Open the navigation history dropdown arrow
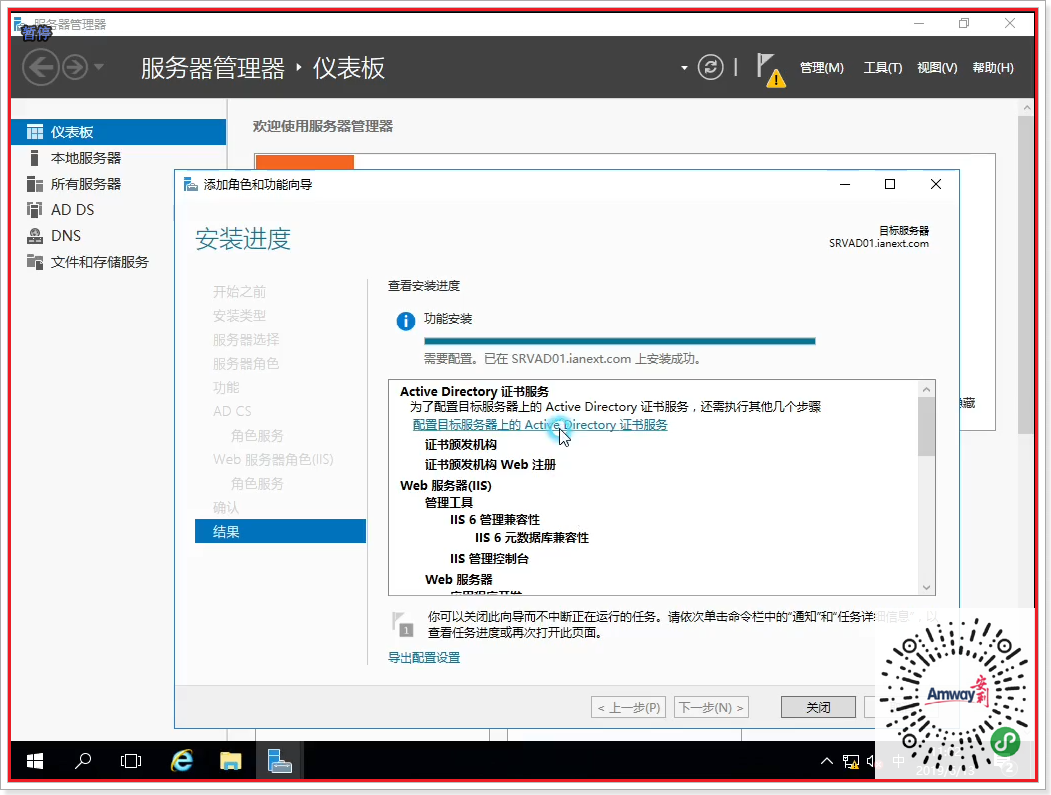 click(x=99, y=67)
